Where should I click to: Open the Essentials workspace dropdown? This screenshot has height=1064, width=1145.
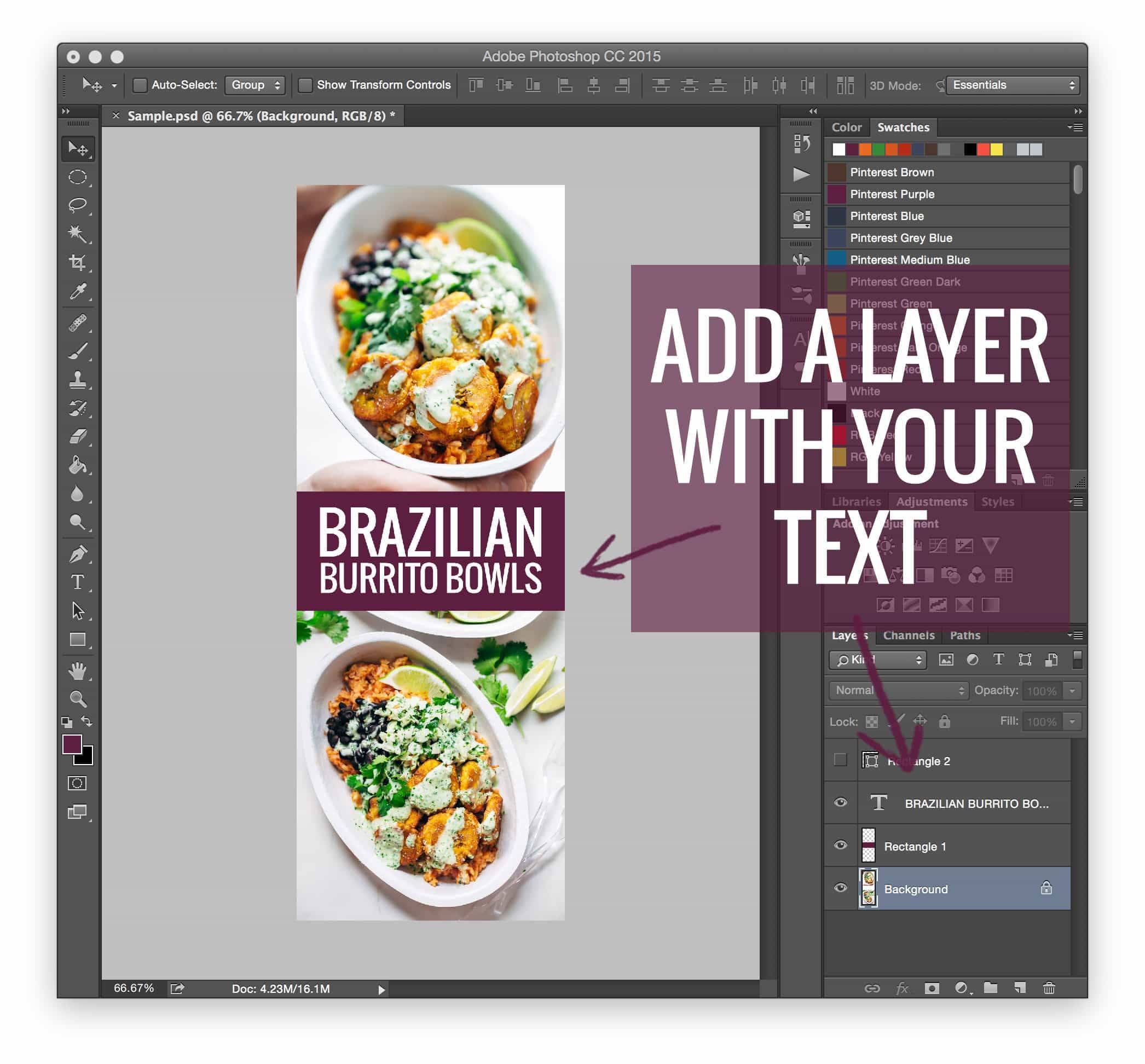click(1013, 85)
